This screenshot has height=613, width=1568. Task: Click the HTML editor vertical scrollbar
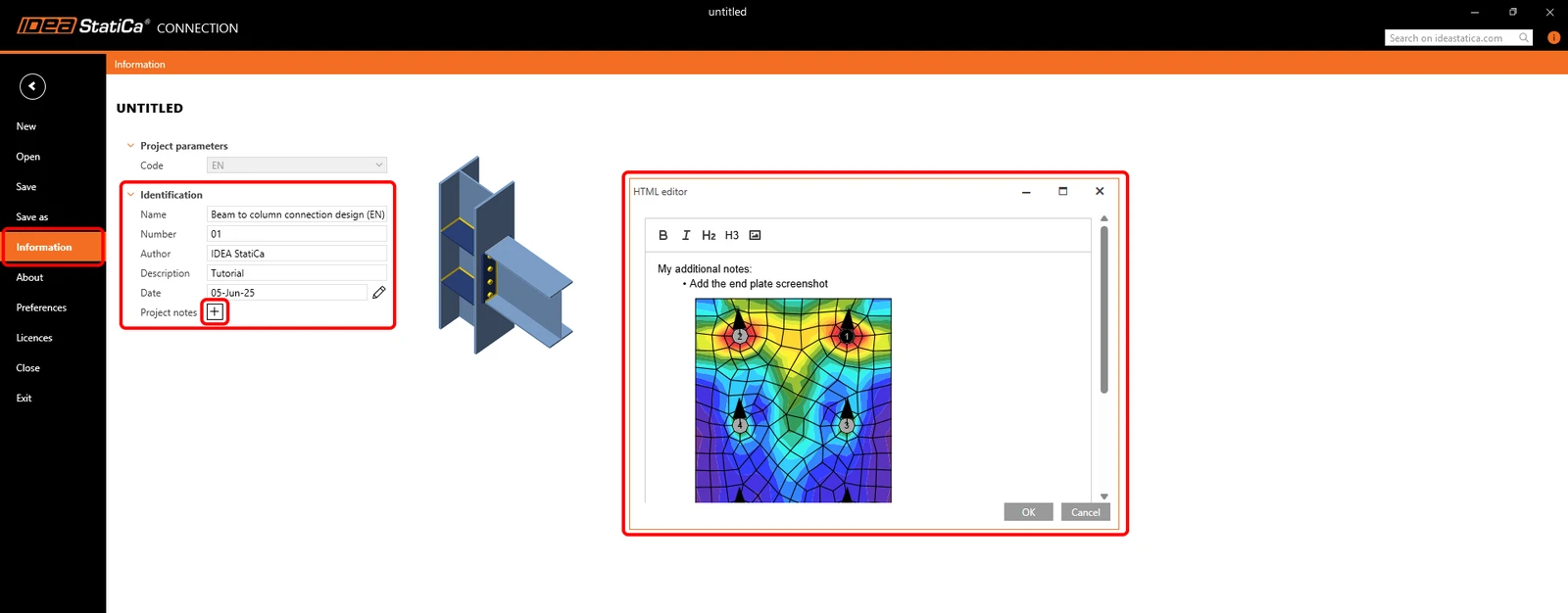coord(1104,309)
